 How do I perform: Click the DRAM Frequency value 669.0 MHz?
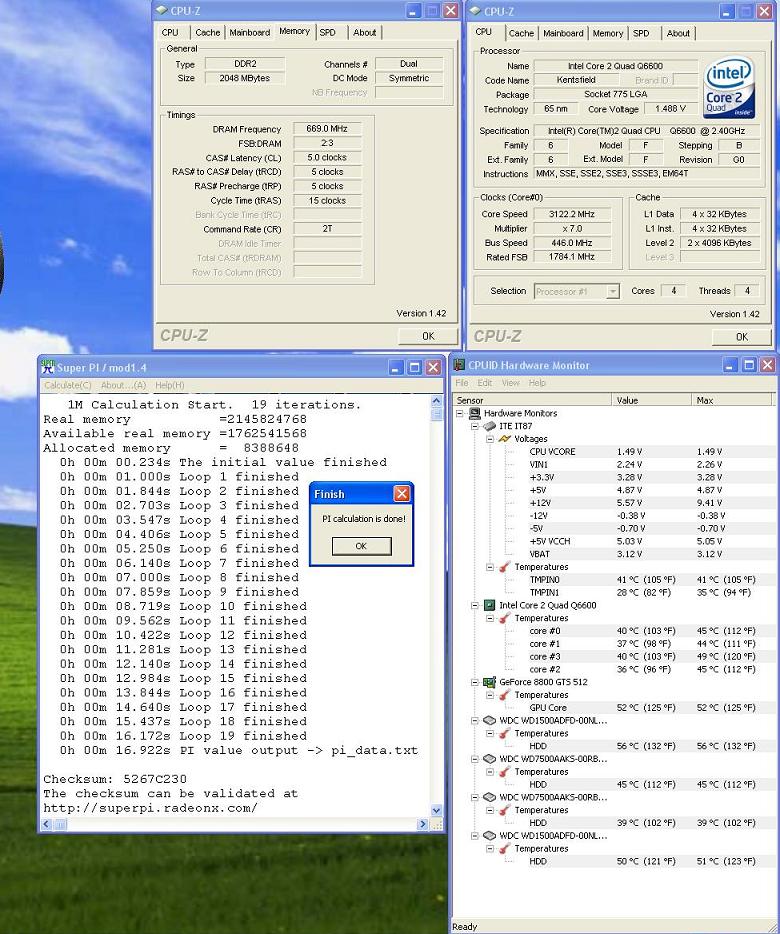coord(327,129)
